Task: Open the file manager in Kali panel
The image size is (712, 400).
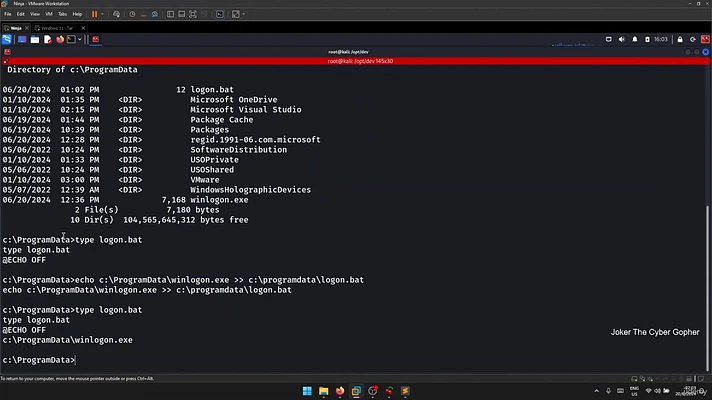Action: coord(34,39)
